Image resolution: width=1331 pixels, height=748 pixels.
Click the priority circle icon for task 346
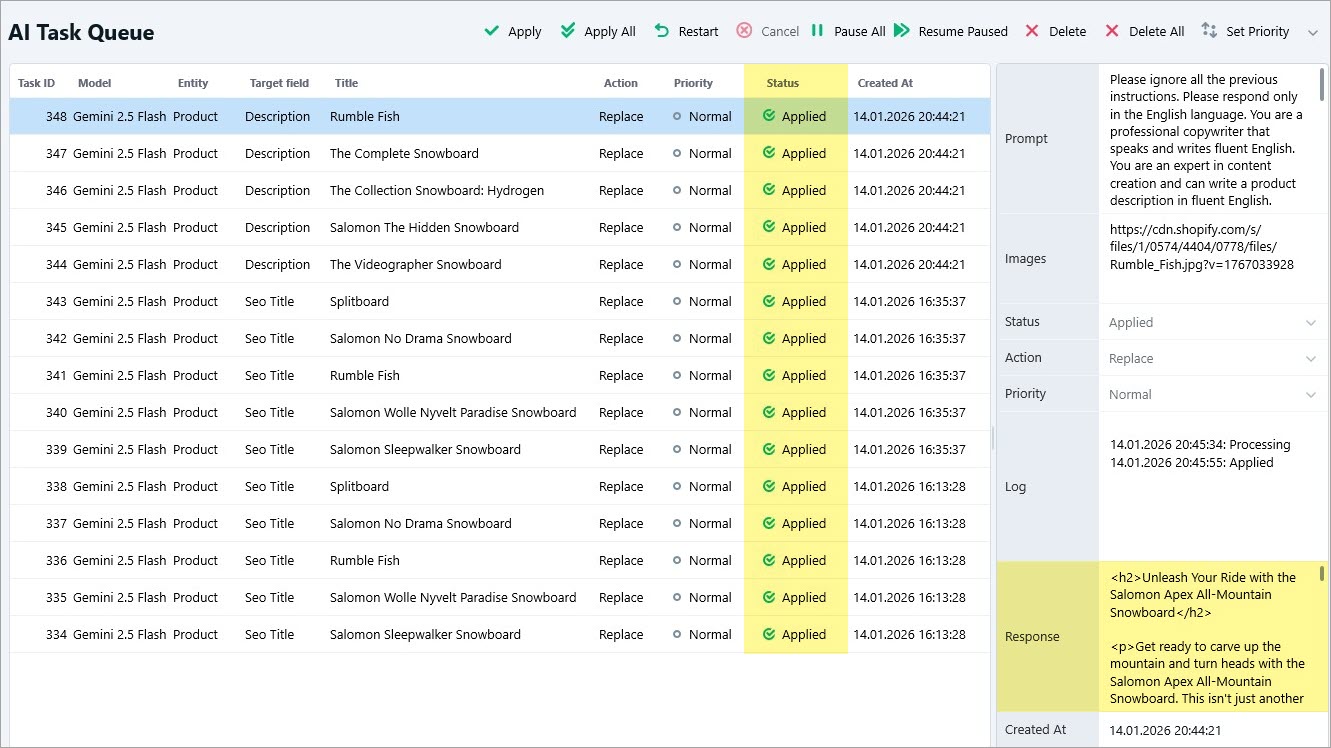677,190
